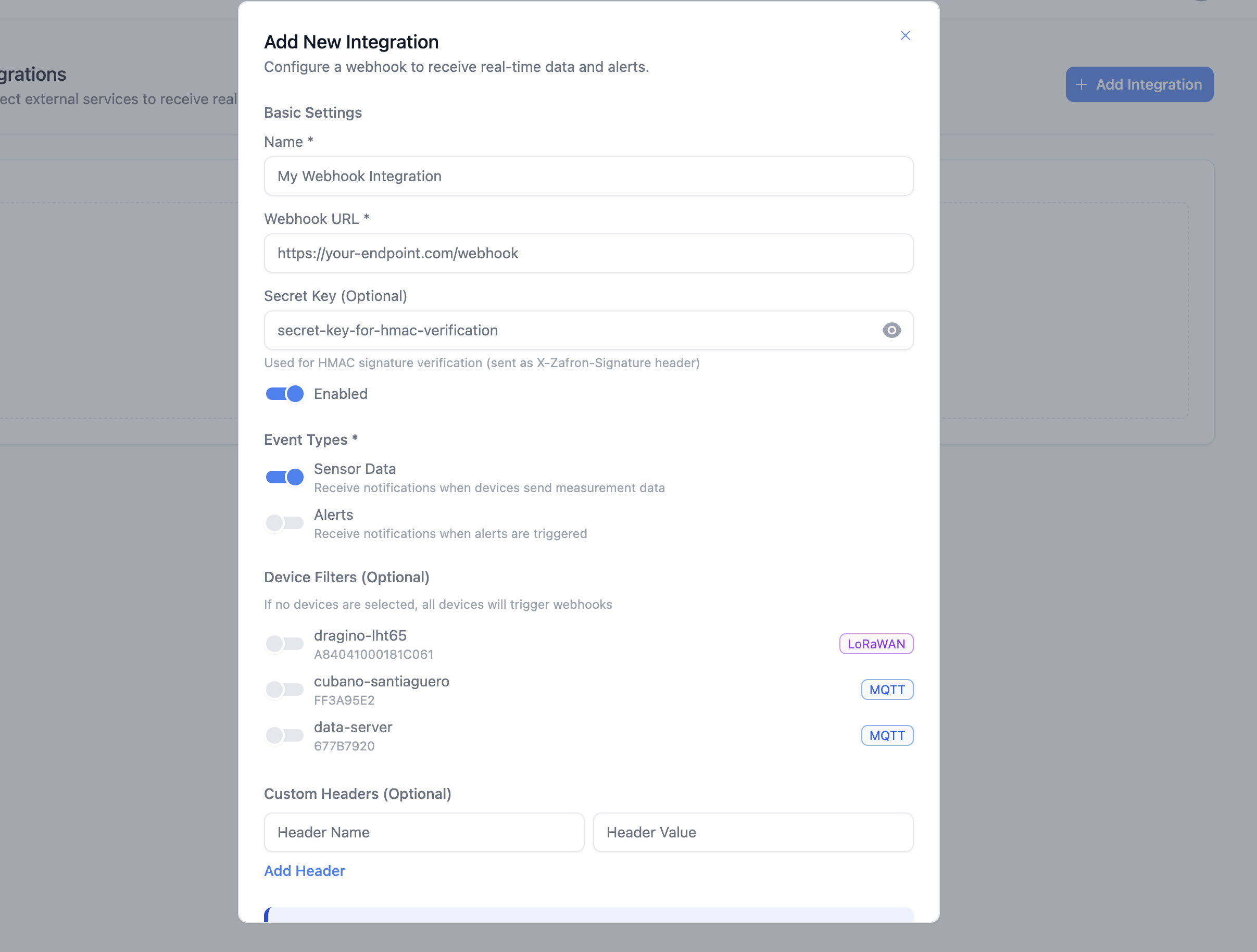Click the plus icon on Add Integration
Screen dimensions: 1257x952
pyautogui.click(x=1083, y=84)
